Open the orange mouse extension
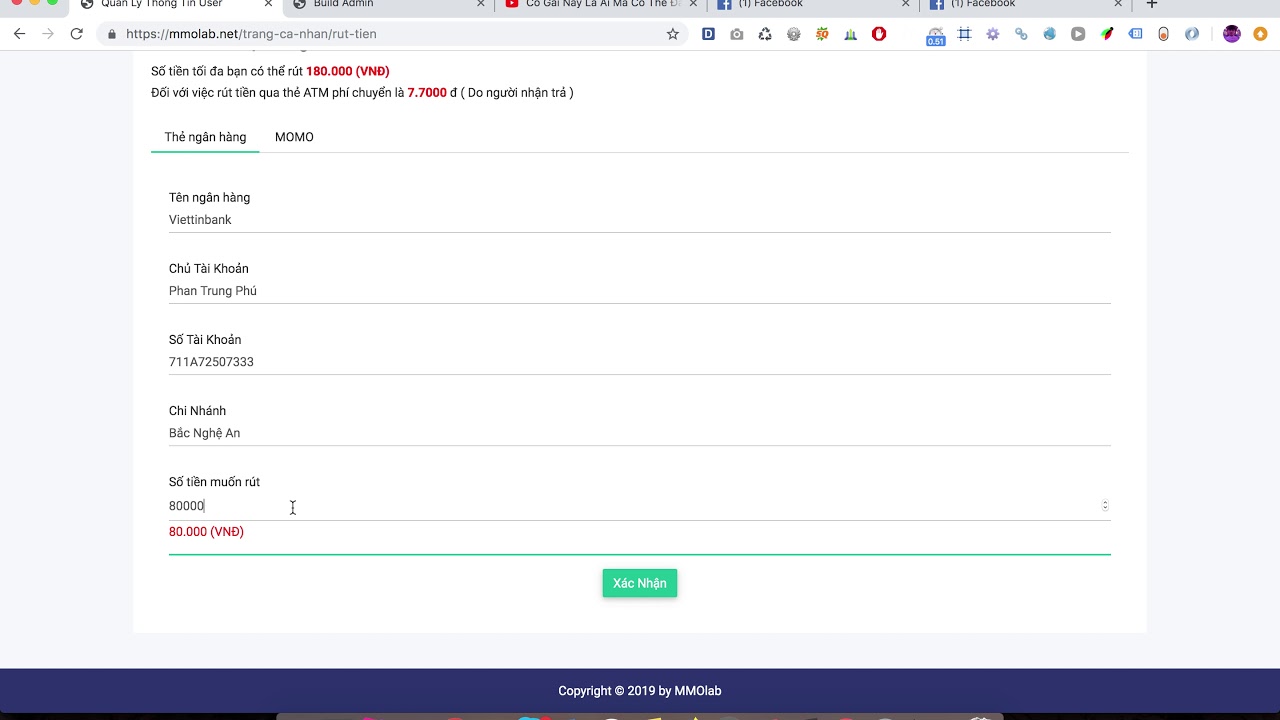1280x720 pixels. (x=1163, y=34)
